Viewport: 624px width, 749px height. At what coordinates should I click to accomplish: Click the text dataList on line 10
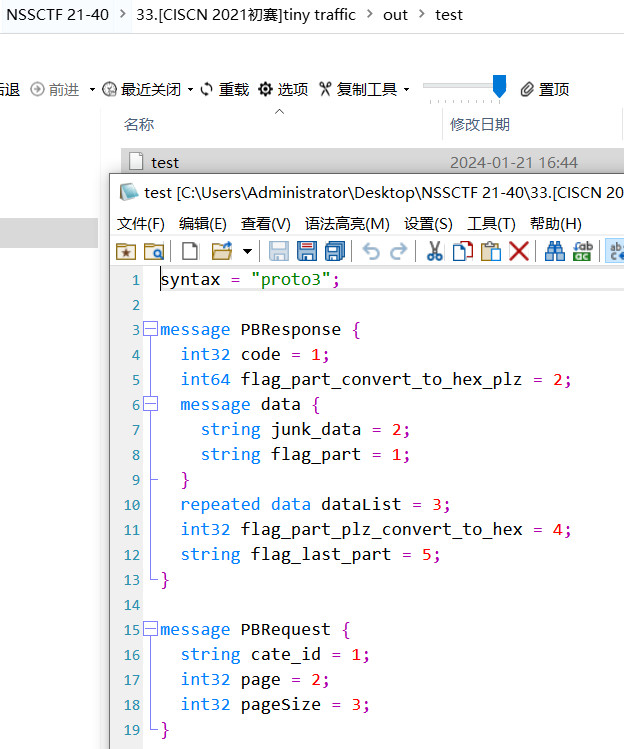coord(361,504)
